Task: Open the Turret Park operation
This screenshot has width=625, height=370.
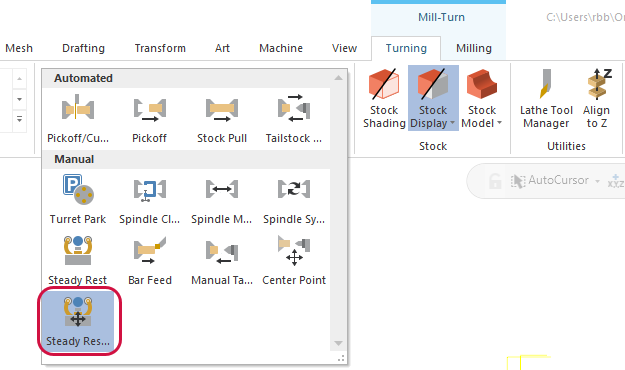Action: tap(78, 199)
